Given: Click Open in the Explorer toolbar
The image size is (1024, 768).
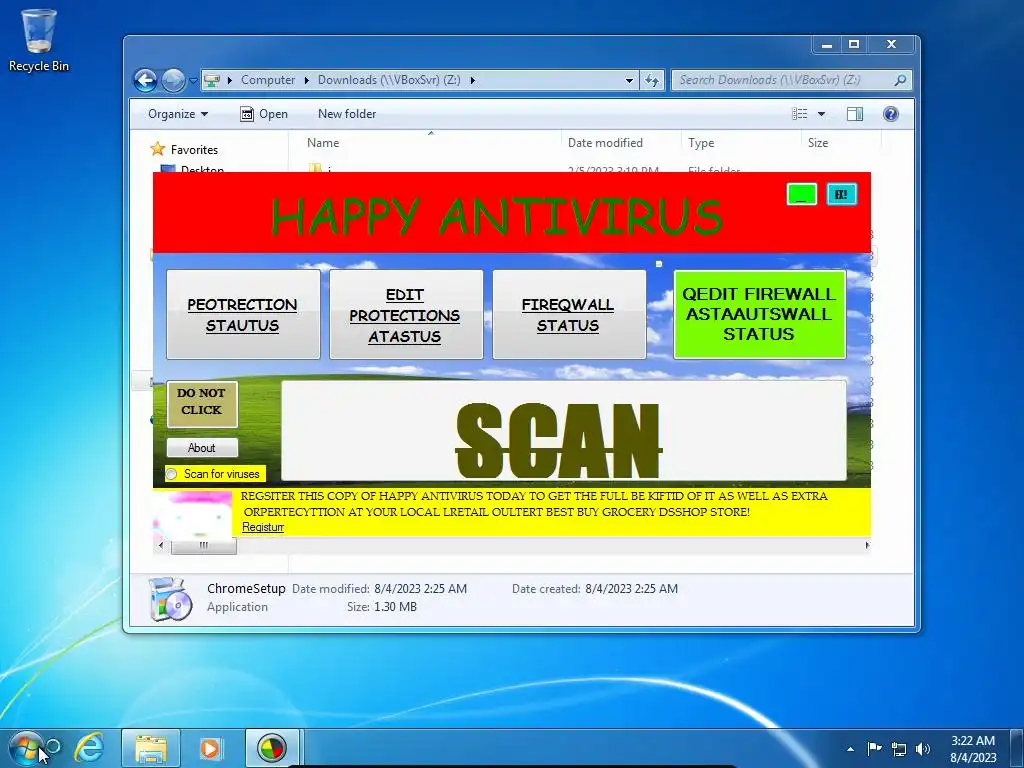Looking at the screenshot, I should (x=264, y=114).
